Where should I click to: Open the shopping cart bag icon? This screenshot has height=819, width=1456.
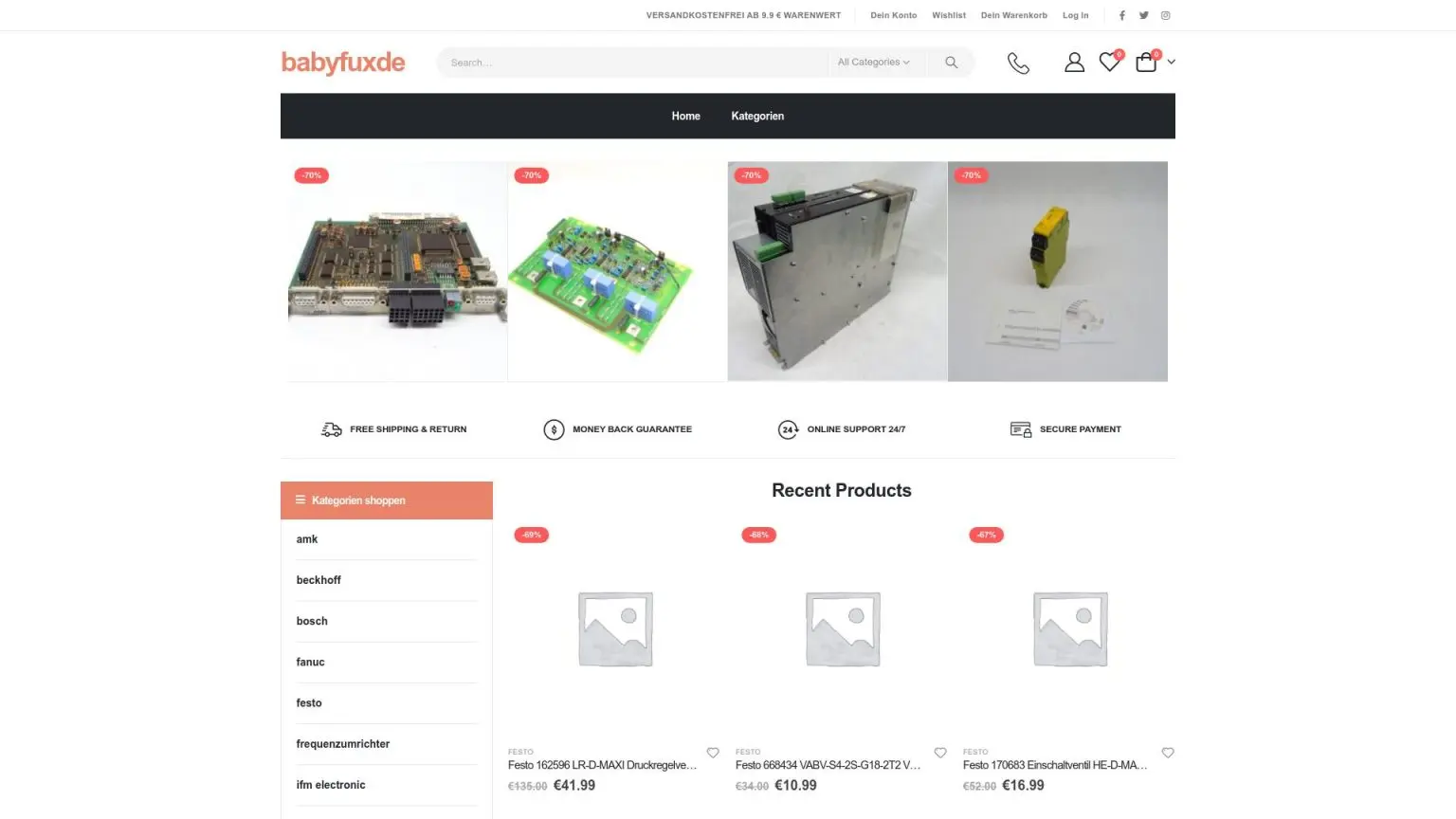(x=1146, y=63)
